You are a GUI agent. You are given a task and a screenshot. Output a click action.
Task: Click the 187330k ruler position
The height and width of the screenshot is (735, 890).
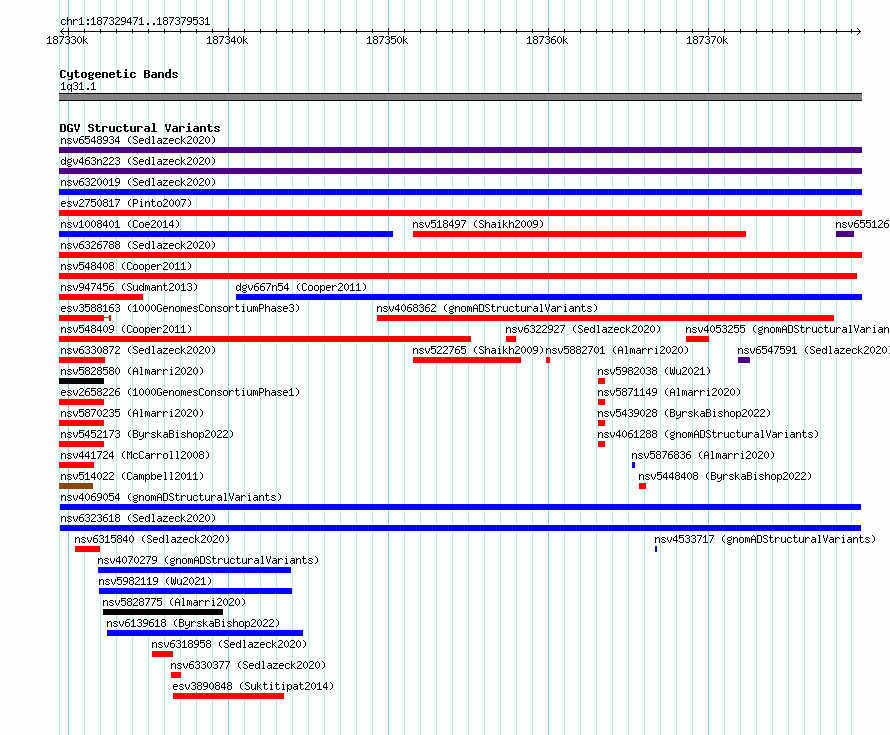click(x=67, y=40)
